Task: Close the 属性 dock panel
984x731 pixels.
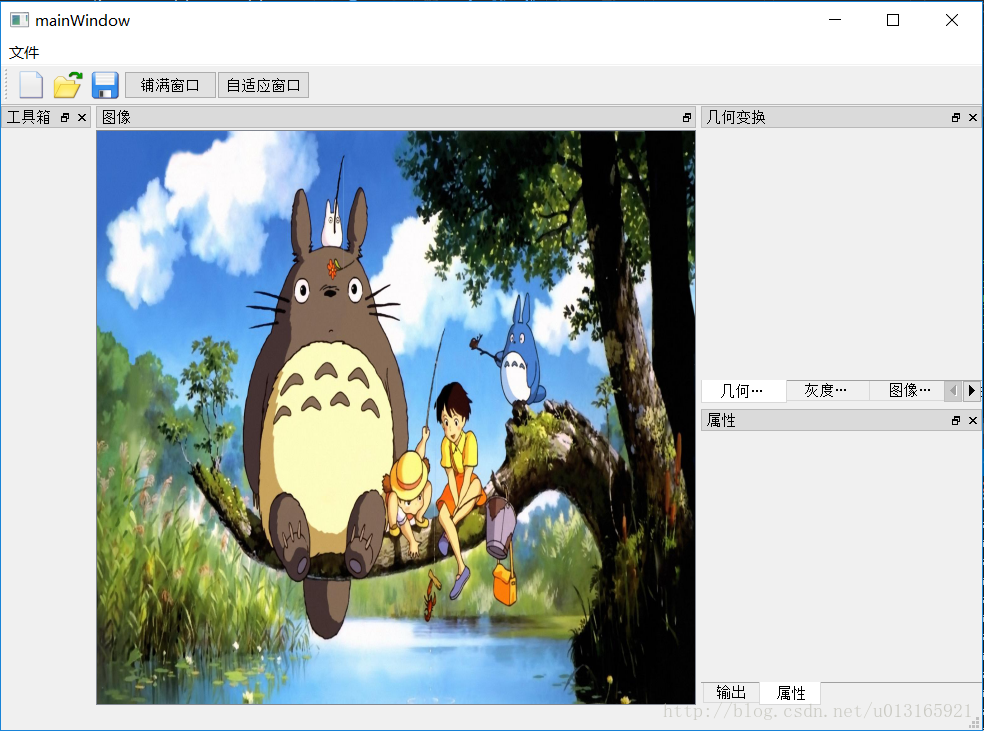Action: click(973, 420)
